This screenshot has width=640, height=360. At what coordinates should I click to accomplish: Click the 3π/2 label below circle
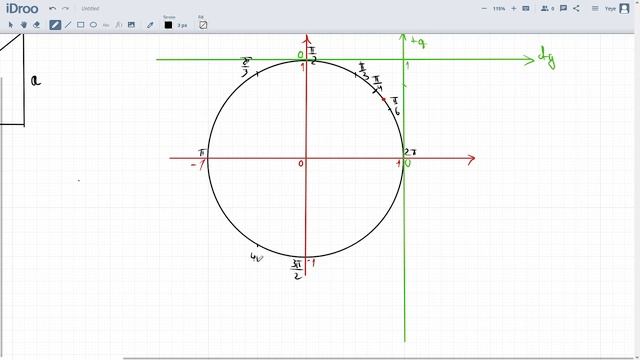click(297, 270)
